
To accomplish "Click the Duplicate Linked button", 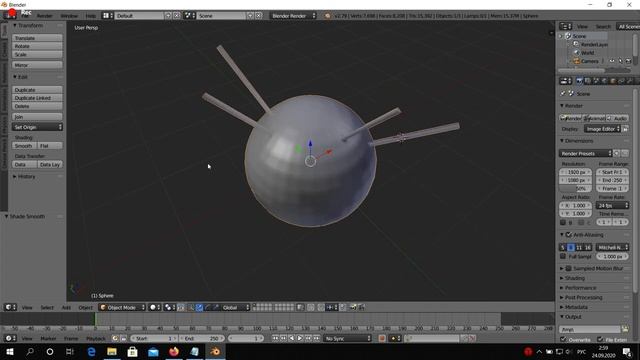I will click(37, 98).
